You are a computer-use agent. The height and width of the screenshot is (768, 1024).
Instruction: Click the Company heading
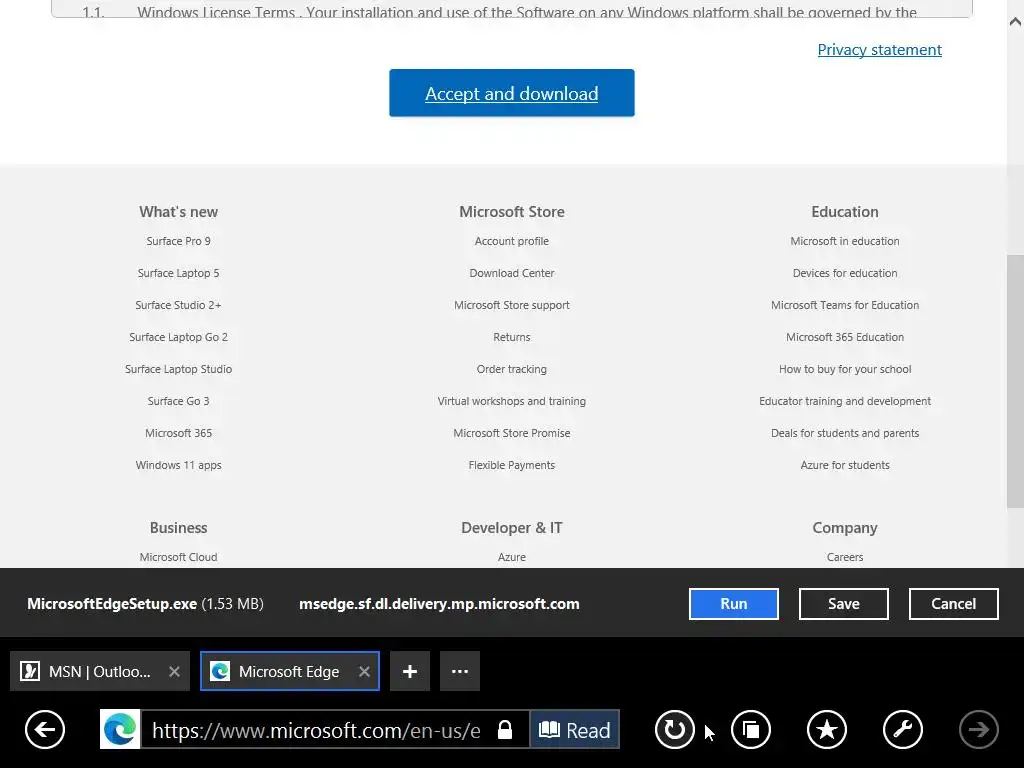coord(845,528)
